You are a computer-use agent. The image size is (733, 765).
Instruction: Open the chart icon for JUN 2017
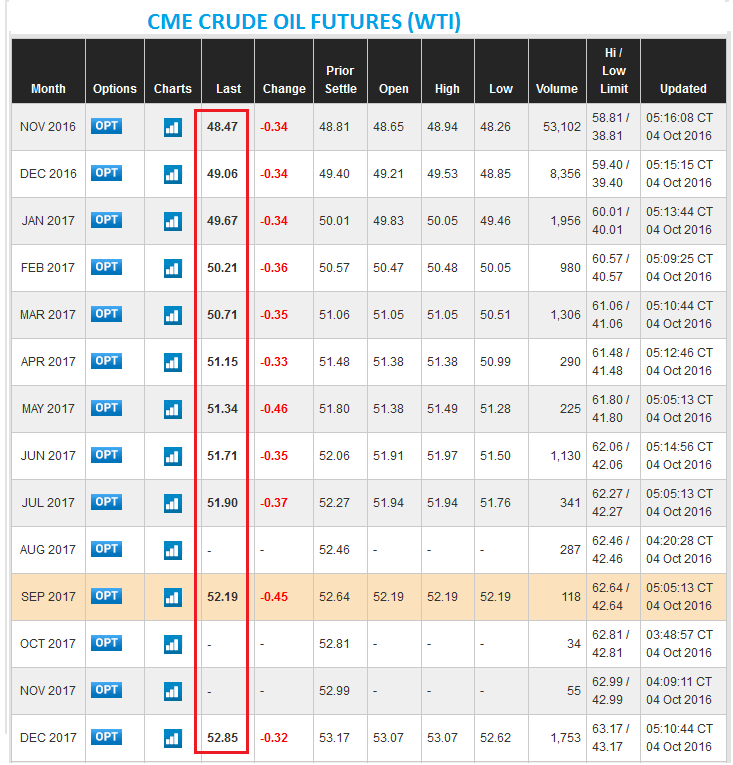click(173, 457)
